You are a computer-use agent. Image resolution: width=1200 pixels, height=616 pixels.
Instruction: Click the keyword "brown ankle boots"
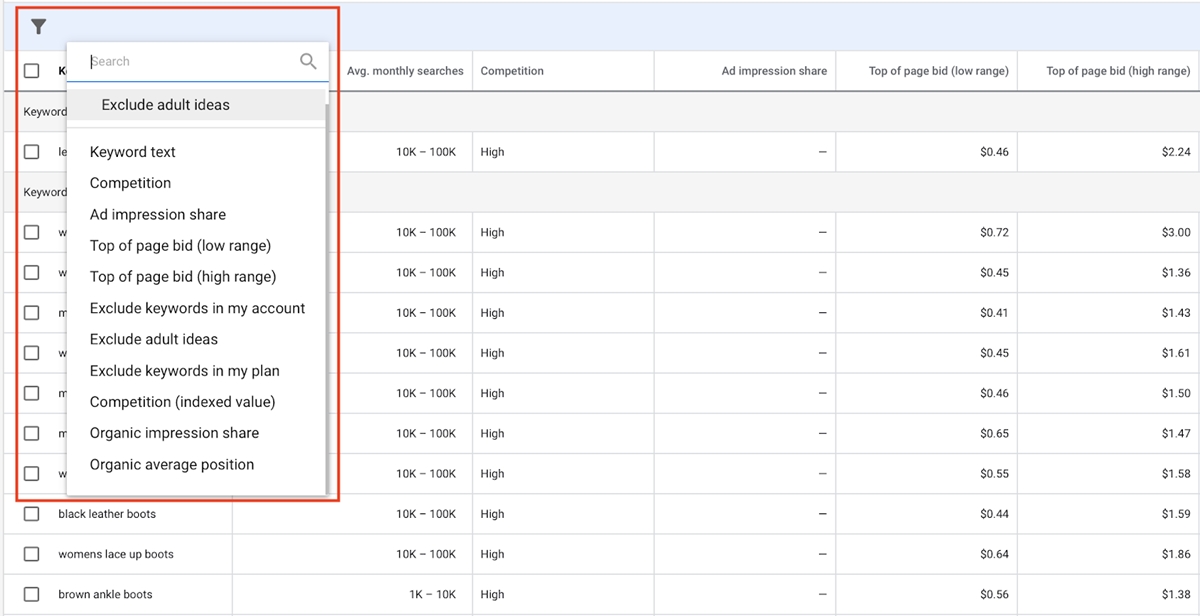(105, 594)
